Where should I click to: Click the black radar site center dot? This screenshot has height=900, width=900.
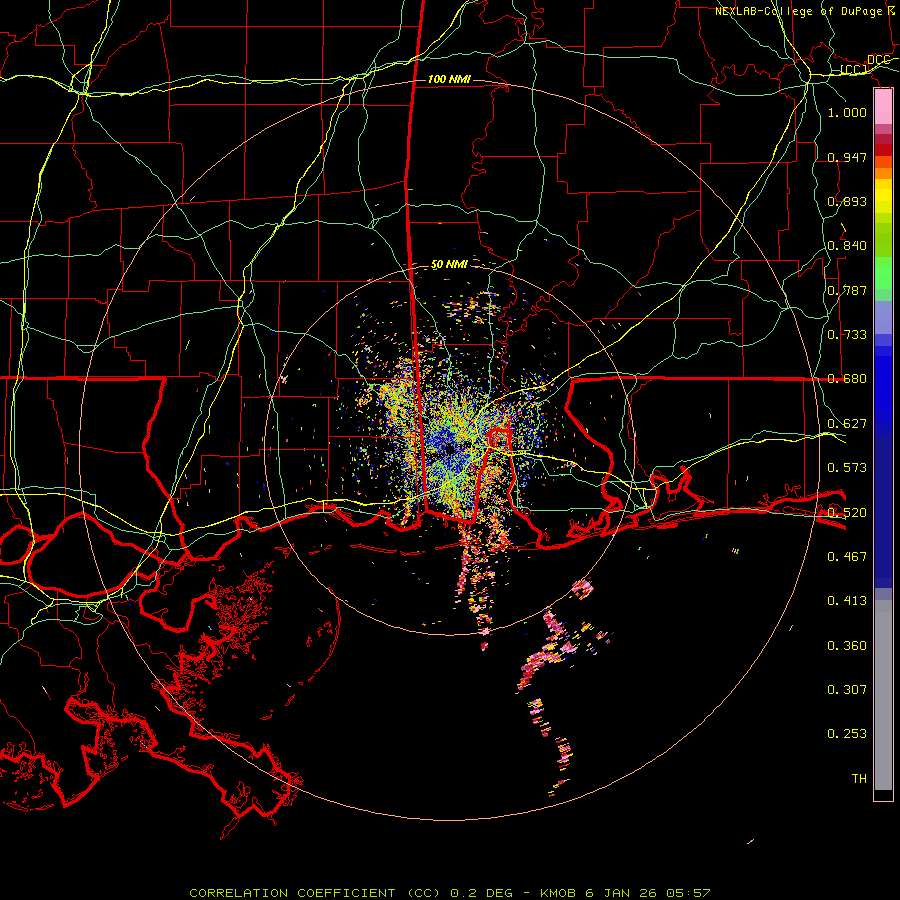(x=449, y=449)
